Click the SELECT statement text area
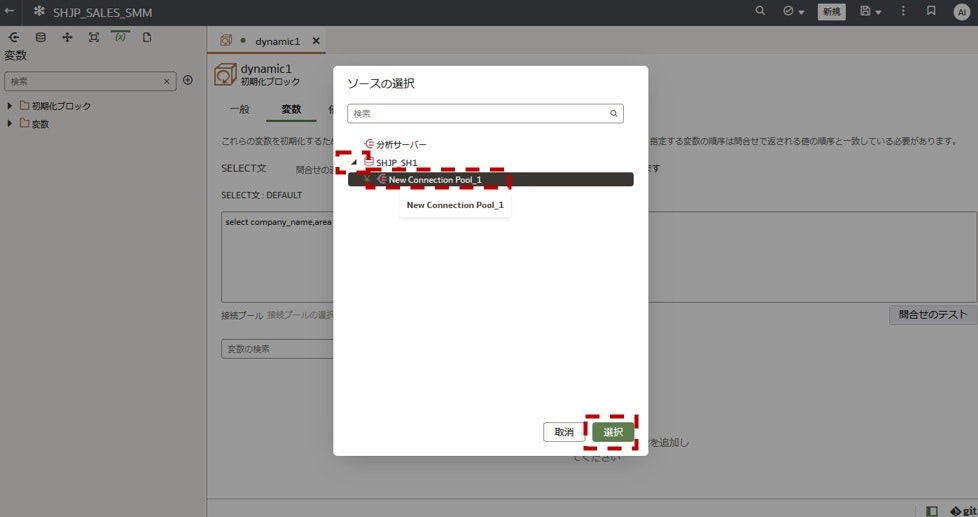978x517 pixels. point(599,257)
